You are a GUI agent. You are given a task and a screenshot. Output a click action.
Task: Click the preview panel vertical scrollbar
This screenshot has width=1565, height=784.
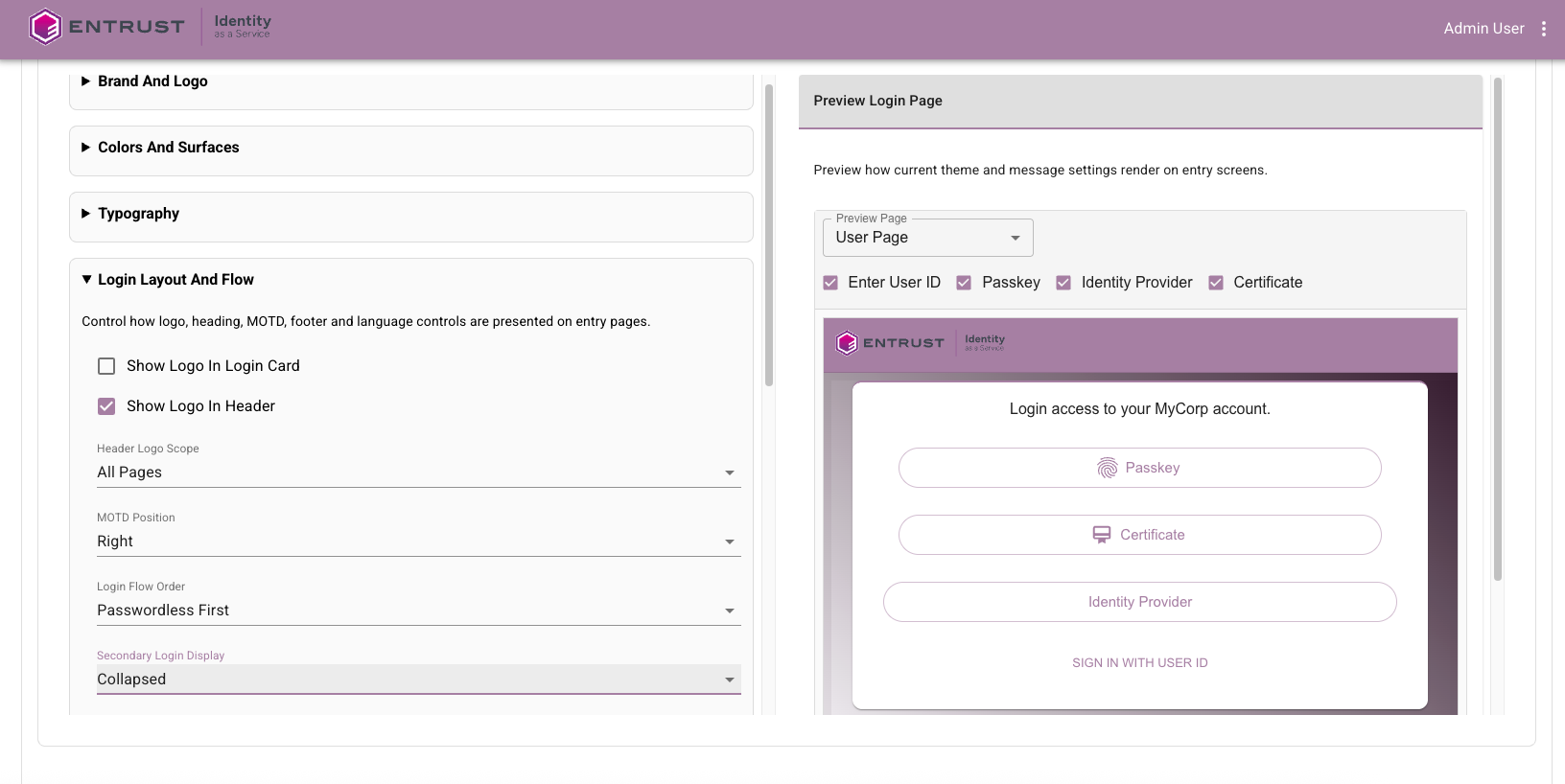pos(1498,329)
